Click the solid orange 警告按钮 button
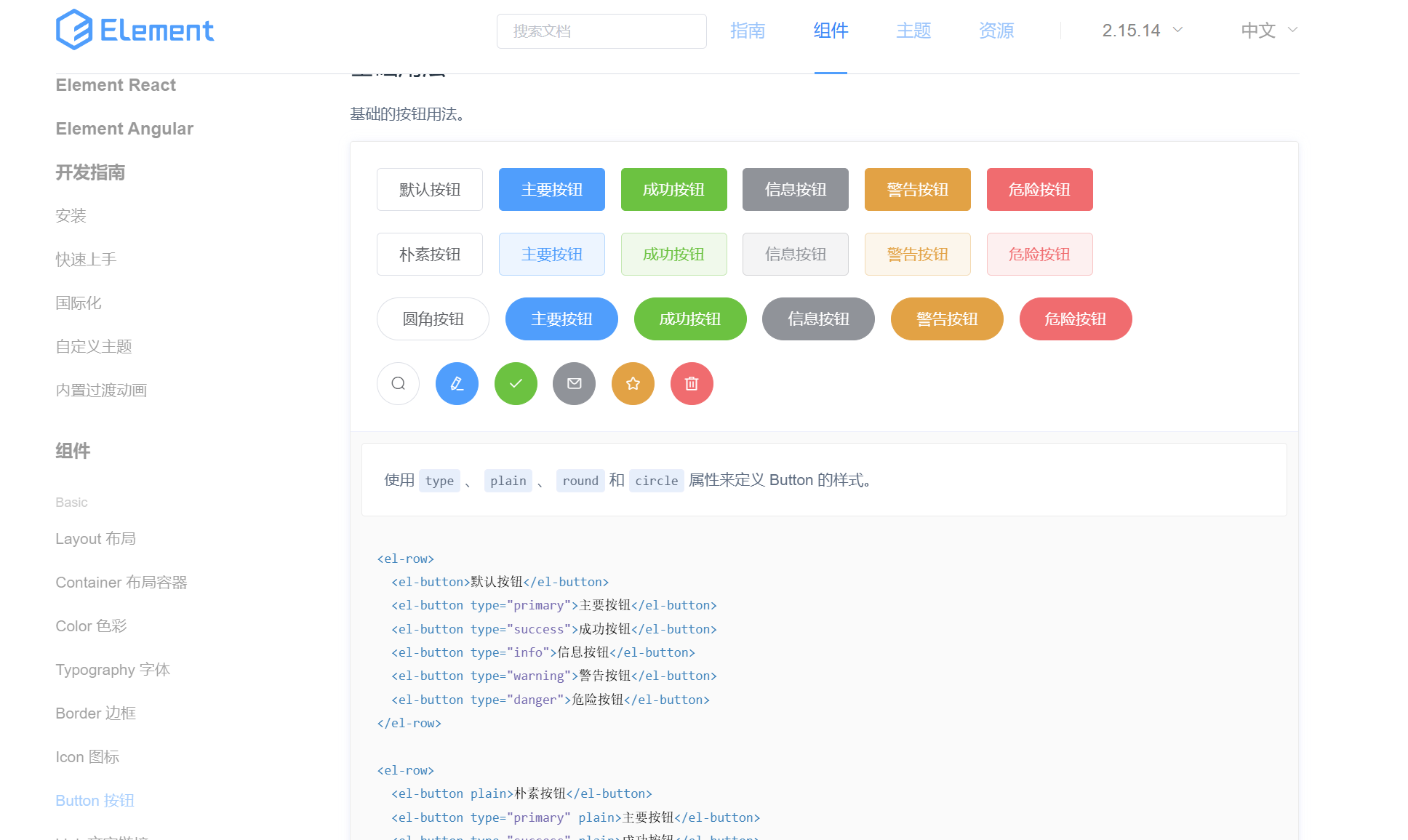Screen dimensions: 1408x840 point(917,189)
